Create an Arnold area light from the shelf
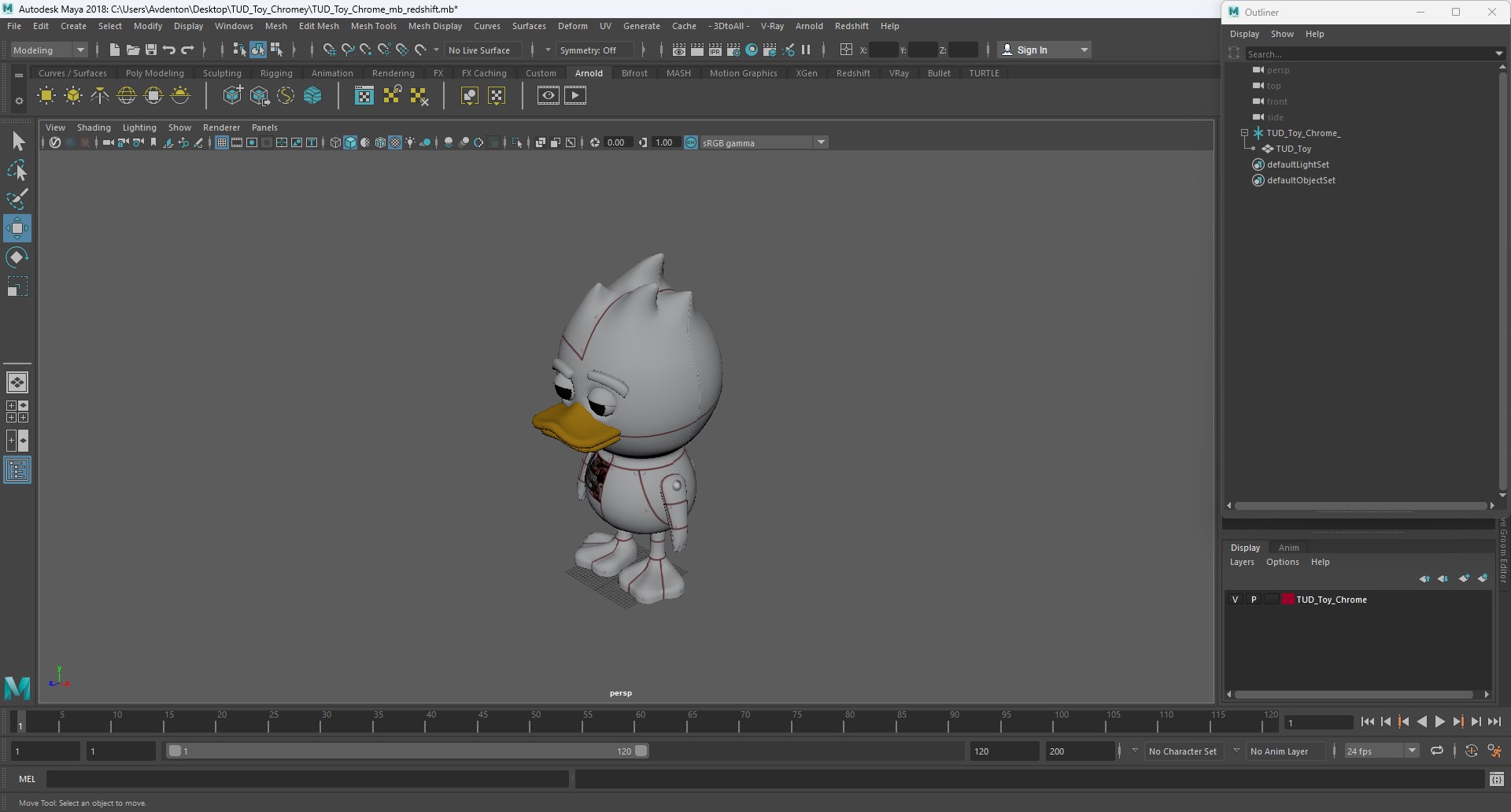1511x812 pixels. [x=46, y=96]
